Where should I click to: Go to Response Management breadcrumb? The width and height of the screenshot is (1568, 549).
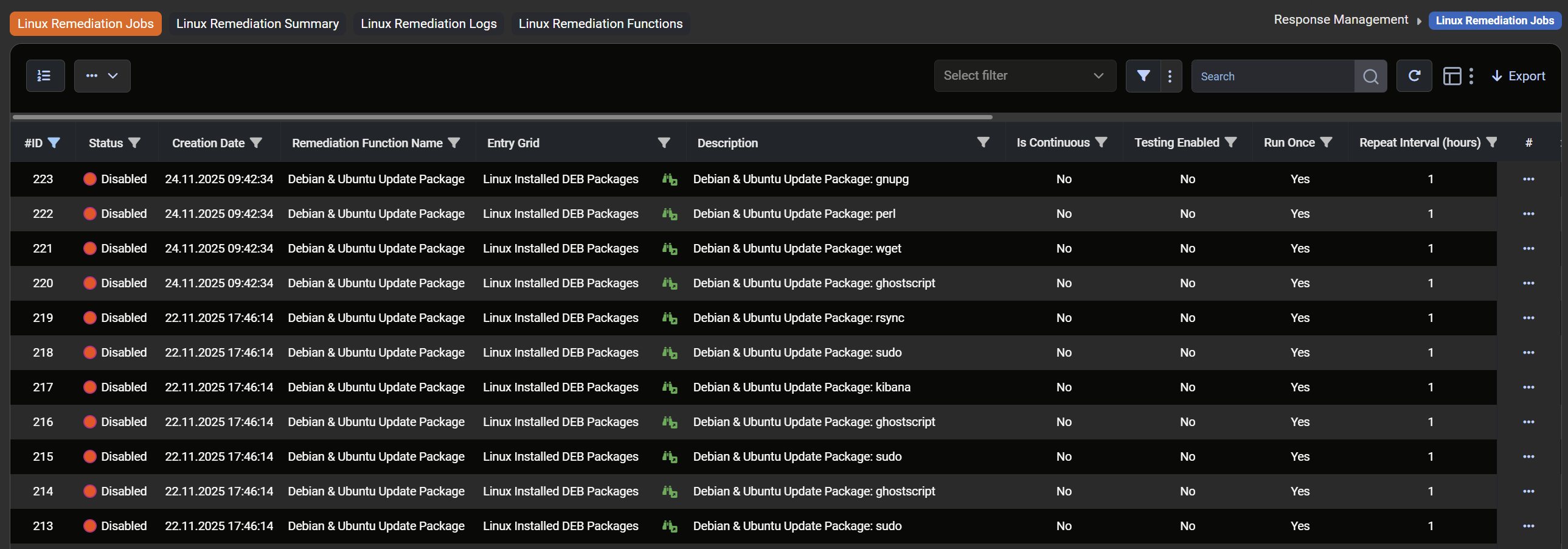(x=1341, y=20)
